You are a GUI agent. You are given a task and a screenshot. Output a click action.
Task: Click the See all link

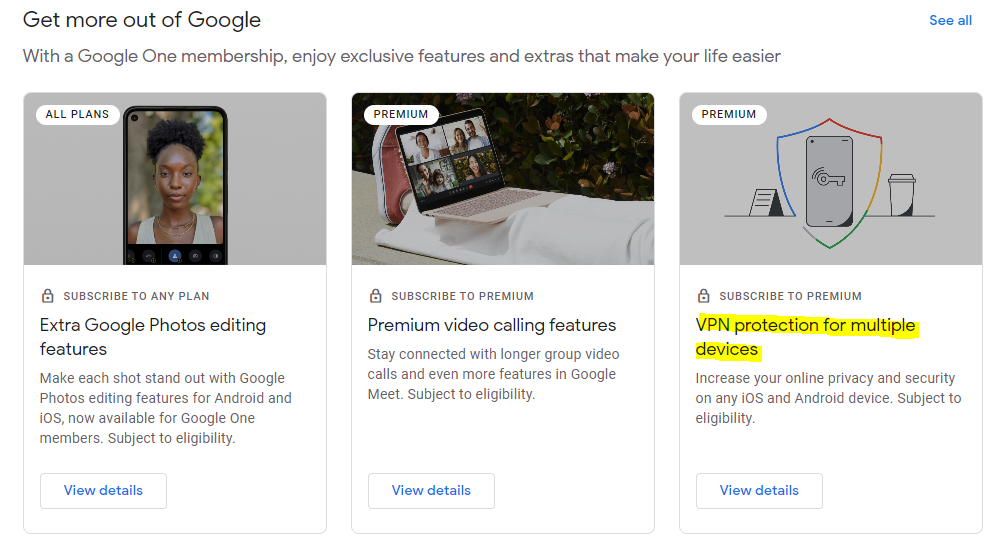click(x=950, y=20)
